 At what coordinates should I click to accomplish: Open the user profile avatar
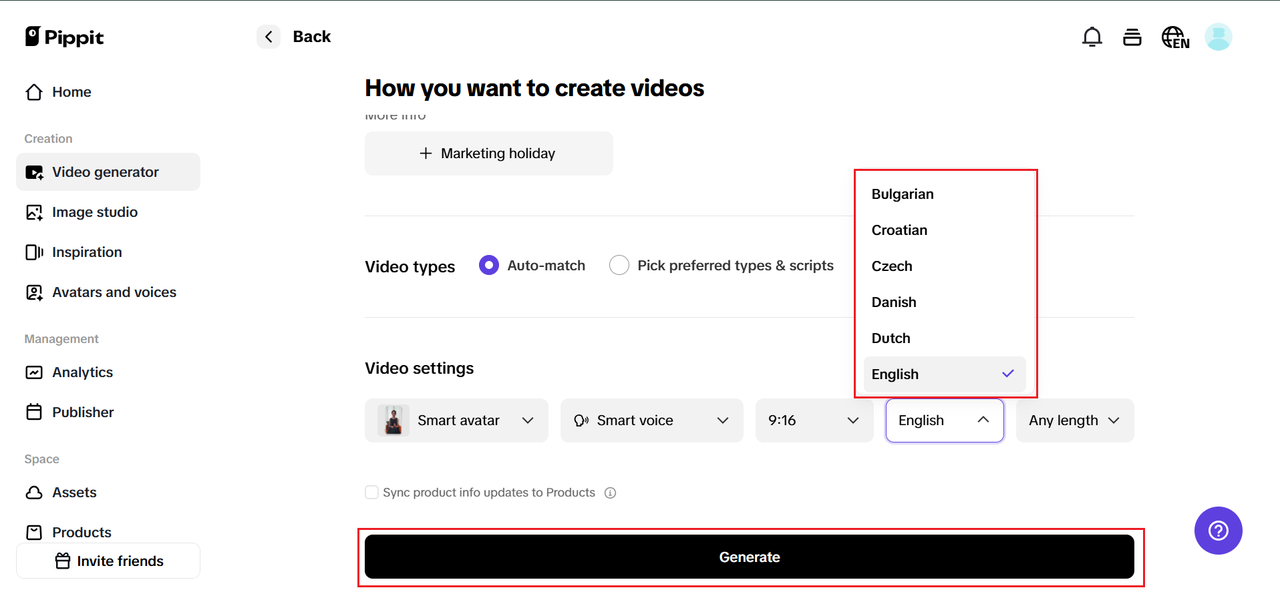[x=1218, y=37]
